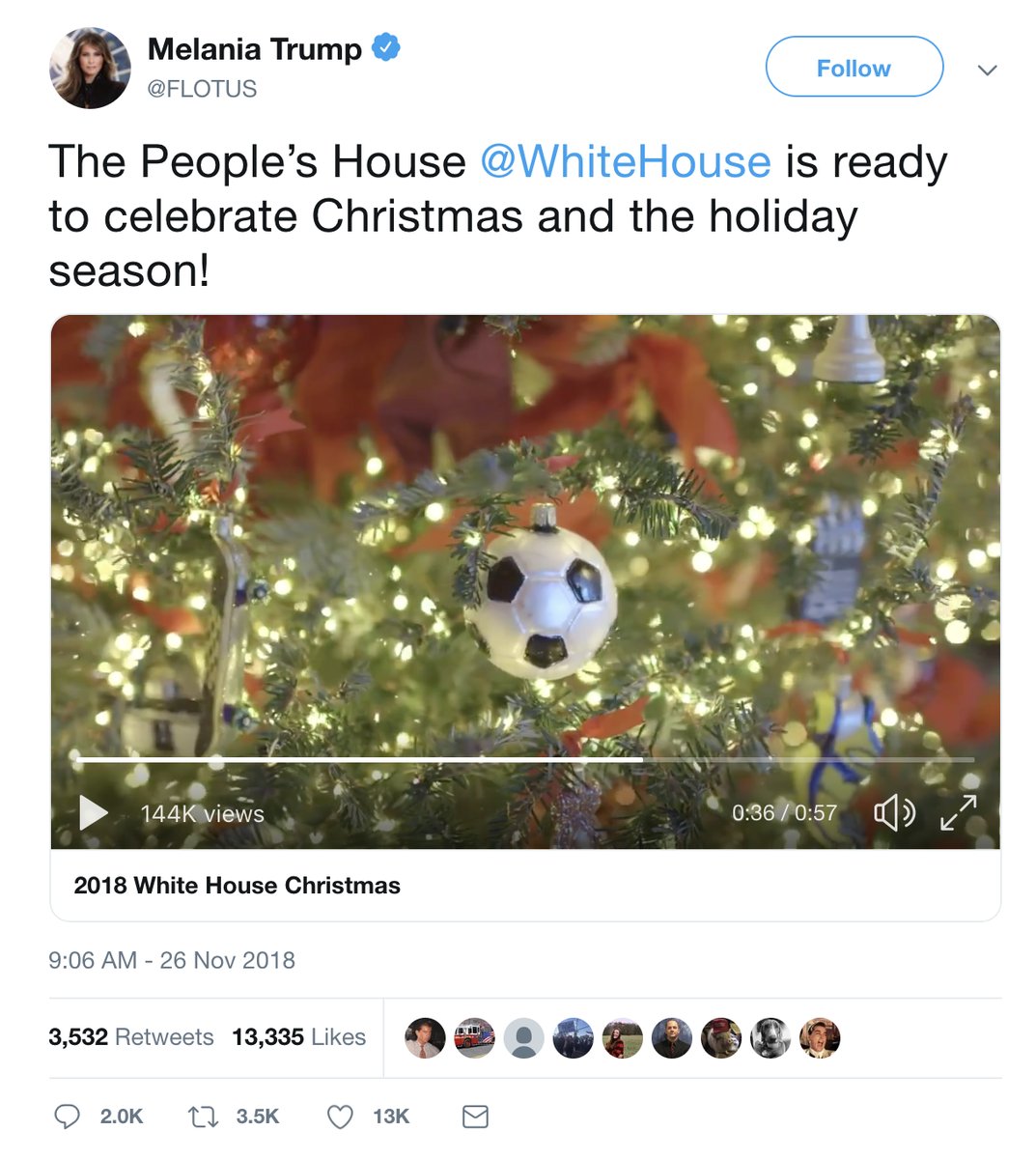Like the tweet with the heart icon

coord(340,1117)
